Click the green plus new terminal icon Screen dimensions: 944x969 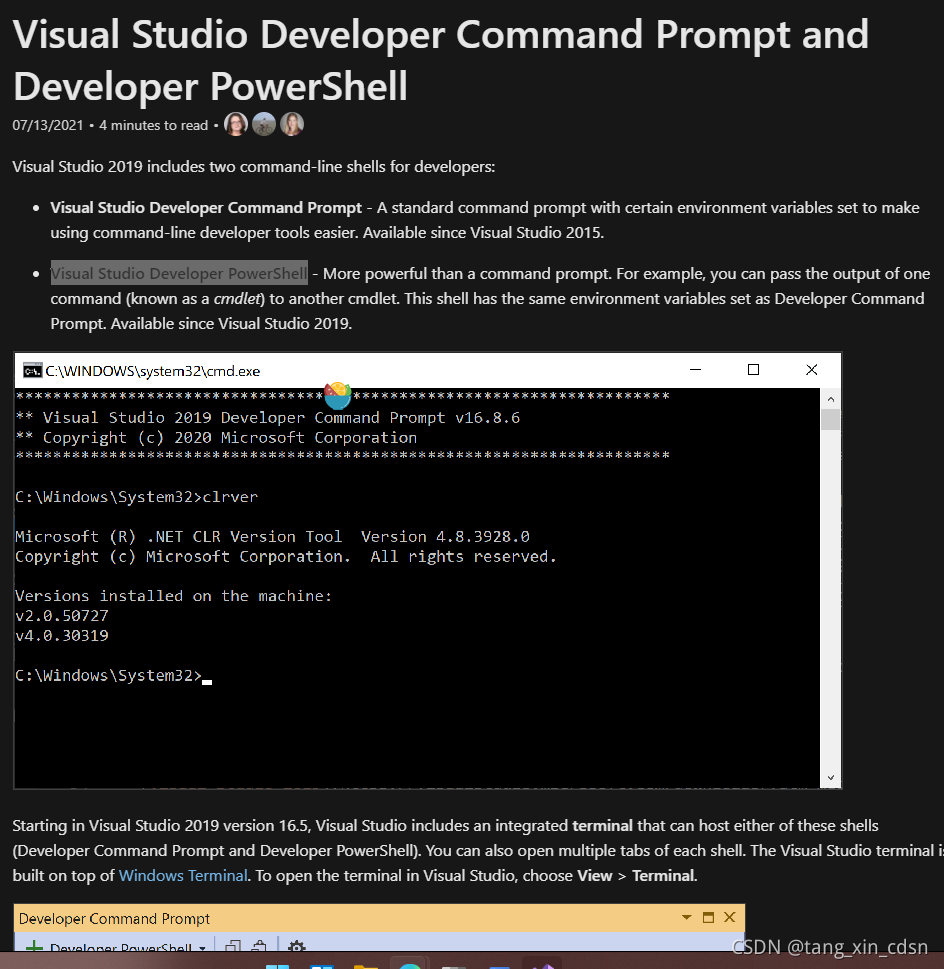click(x=34, y=947)
